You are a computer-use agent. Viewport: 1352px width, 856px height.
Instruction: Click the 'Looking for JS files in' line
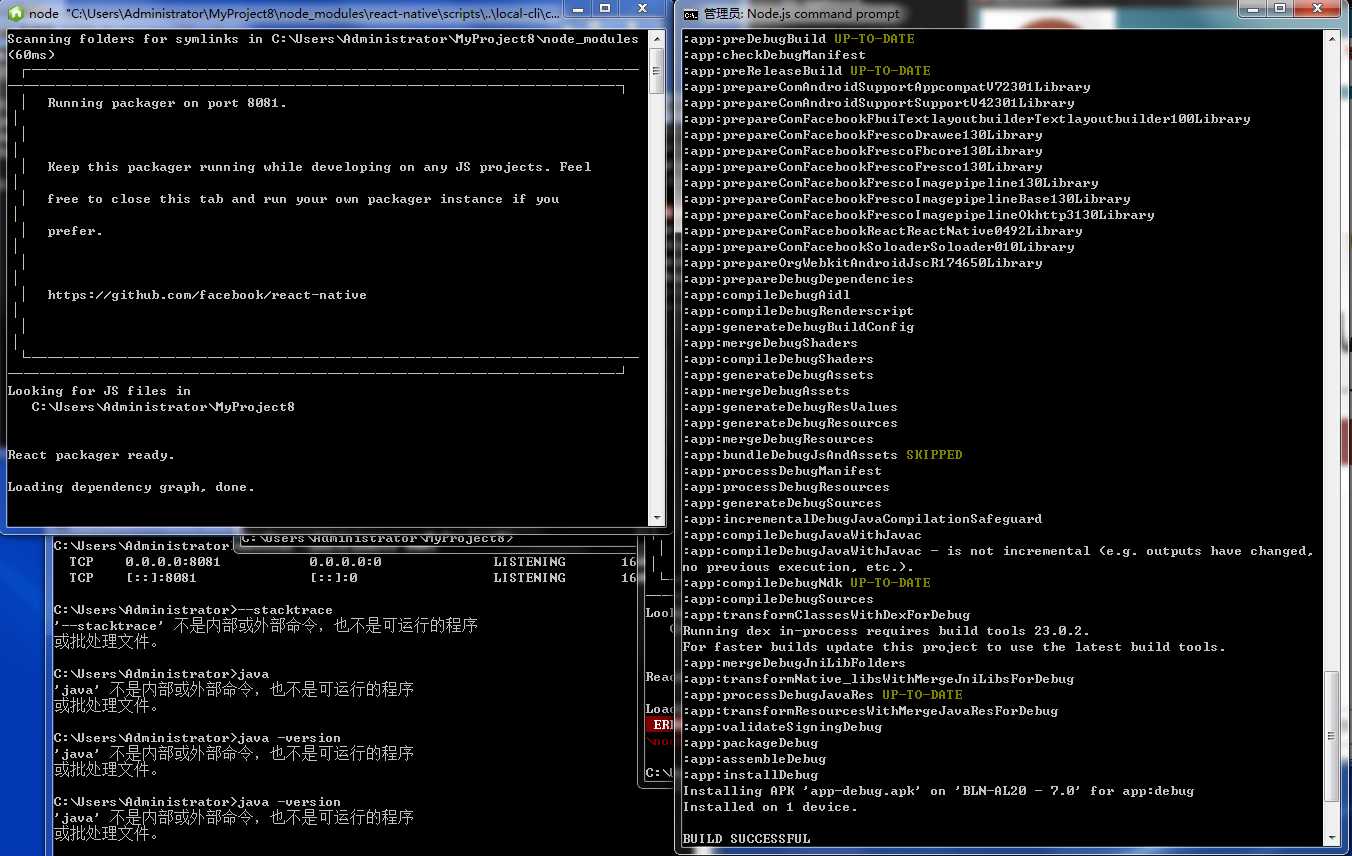click(99, 391)
